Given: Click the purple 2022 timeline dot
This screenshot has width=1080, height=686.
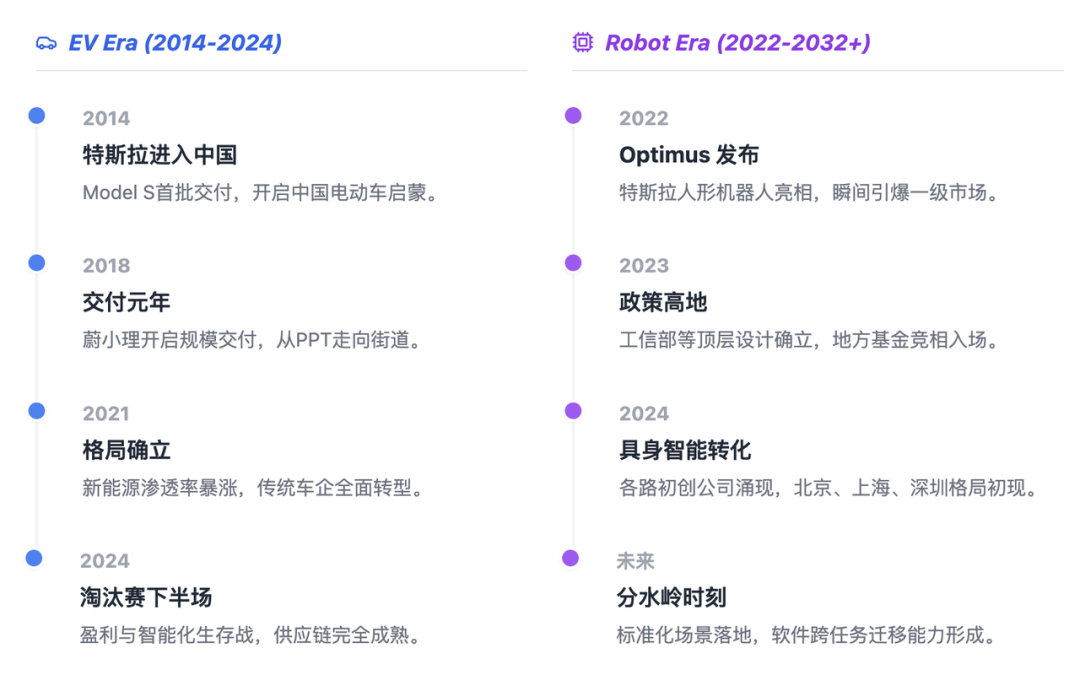Looking at the screenshot, I should tap(573, 116).
